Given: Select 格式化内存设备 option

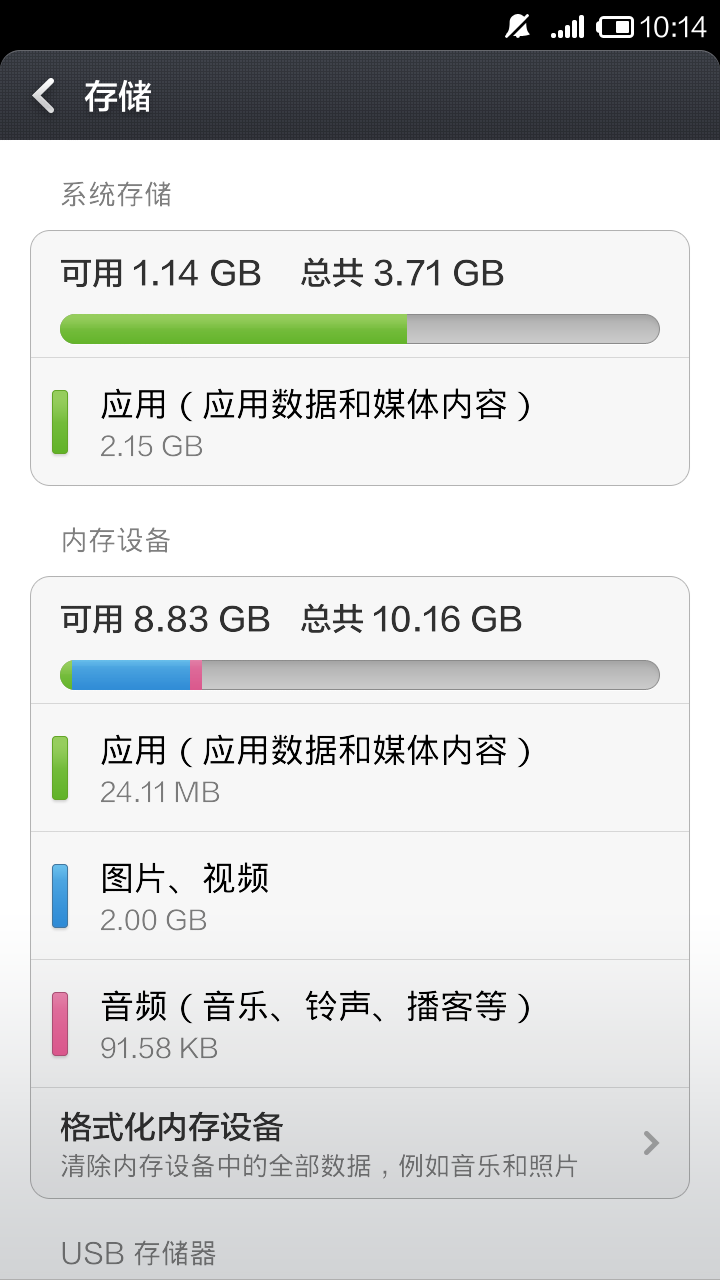Looking at the screenshot, I should (x=172, y=1127).
